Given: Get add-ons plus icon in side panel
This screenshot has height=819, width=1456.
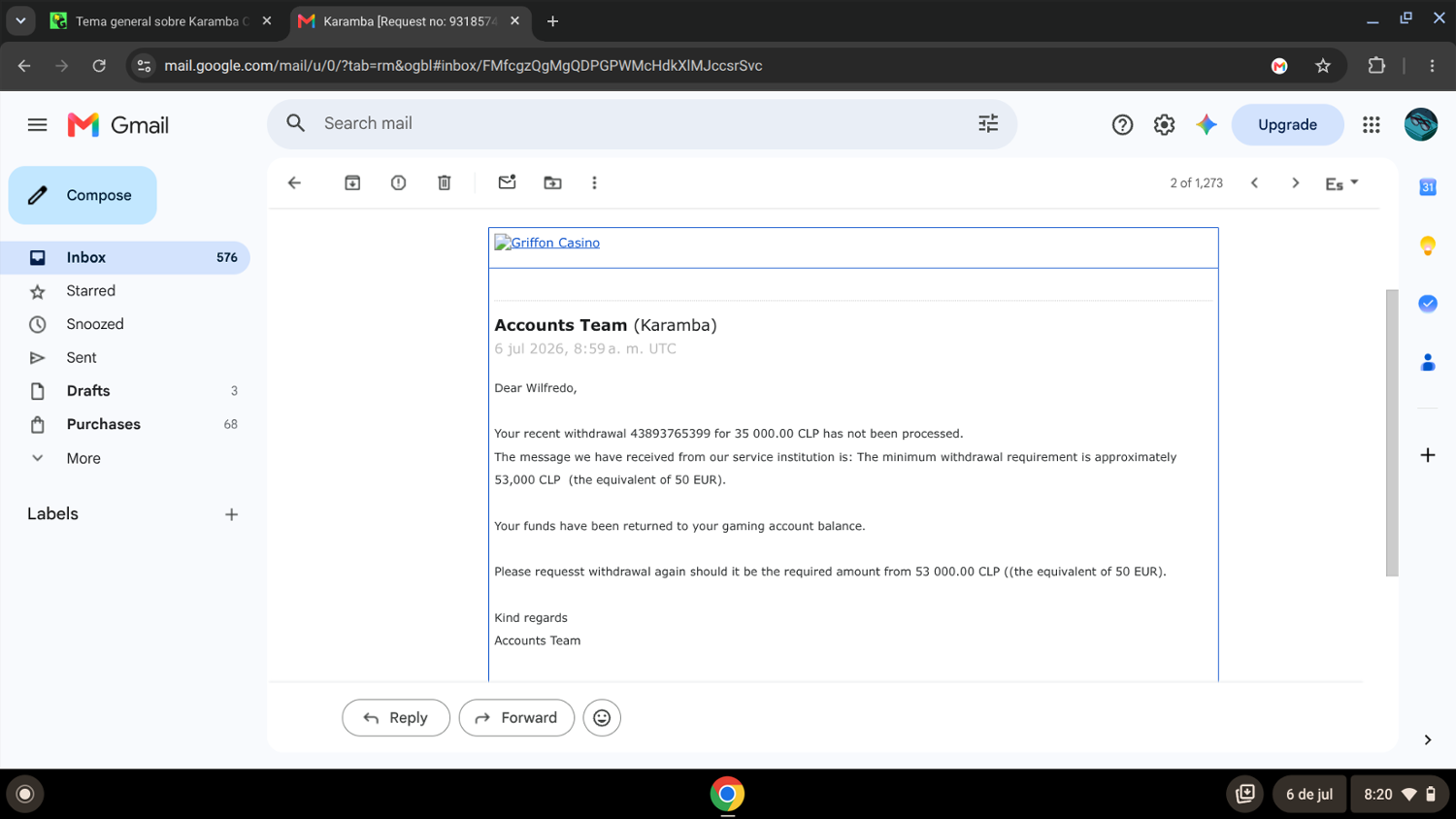Looking at the screenshot, I should point(1427,454).
